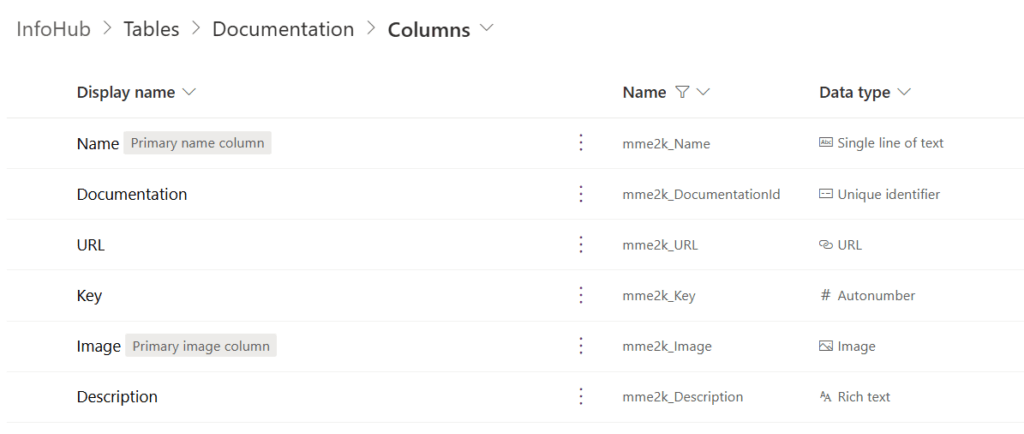Open Documentation table from the breadcrumb
The height and width of the screenshot is (434, 1024).
[283, 29]
